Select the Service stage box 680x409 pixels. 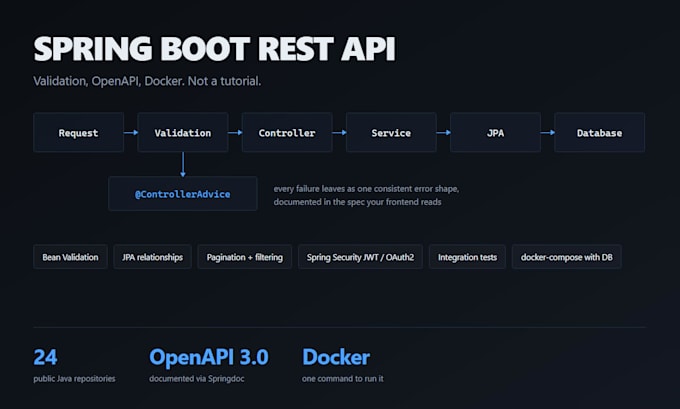pos(391,132)
